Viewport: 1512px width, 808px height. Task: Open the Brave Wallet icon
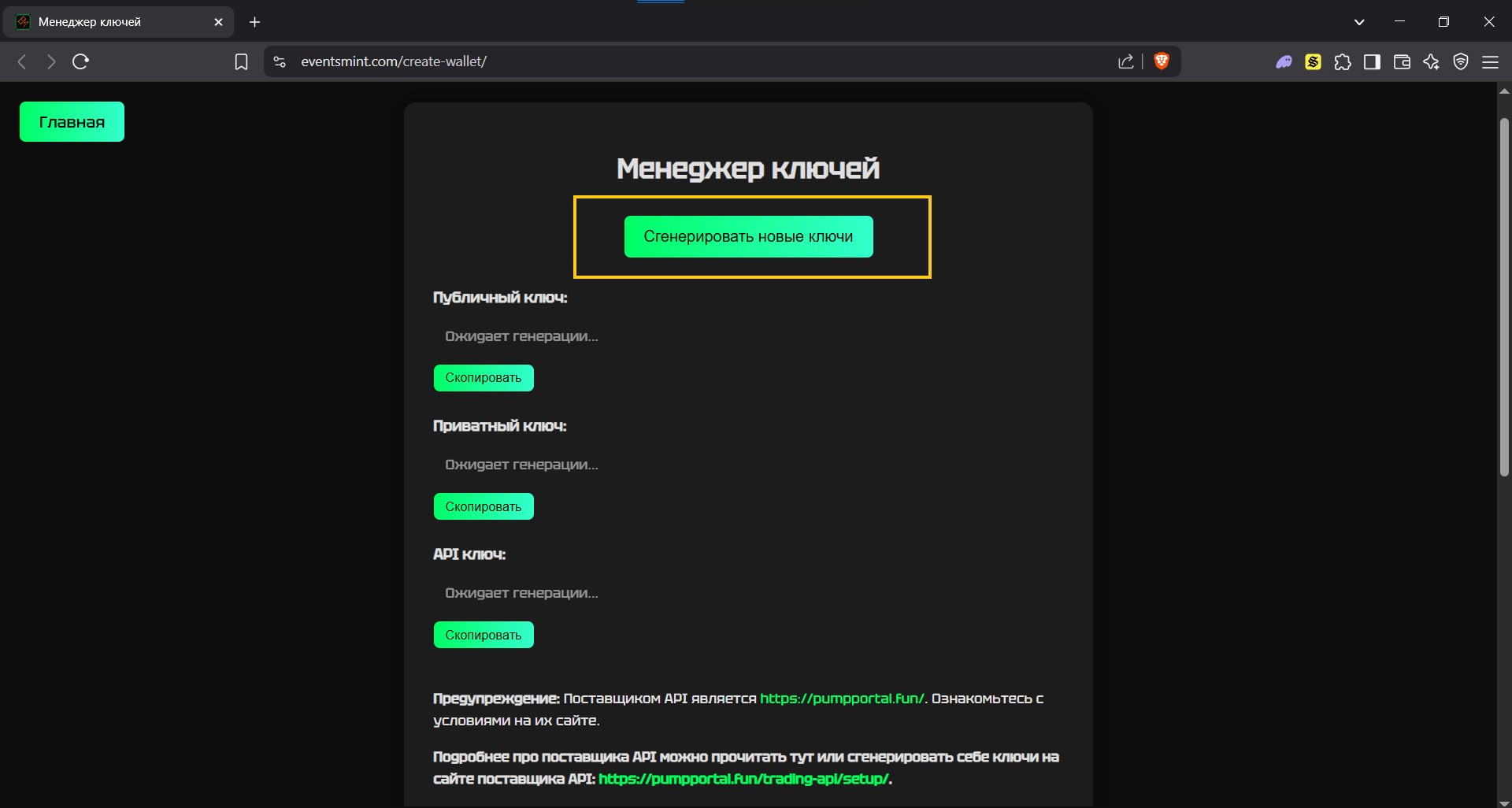coord(1402,62)
